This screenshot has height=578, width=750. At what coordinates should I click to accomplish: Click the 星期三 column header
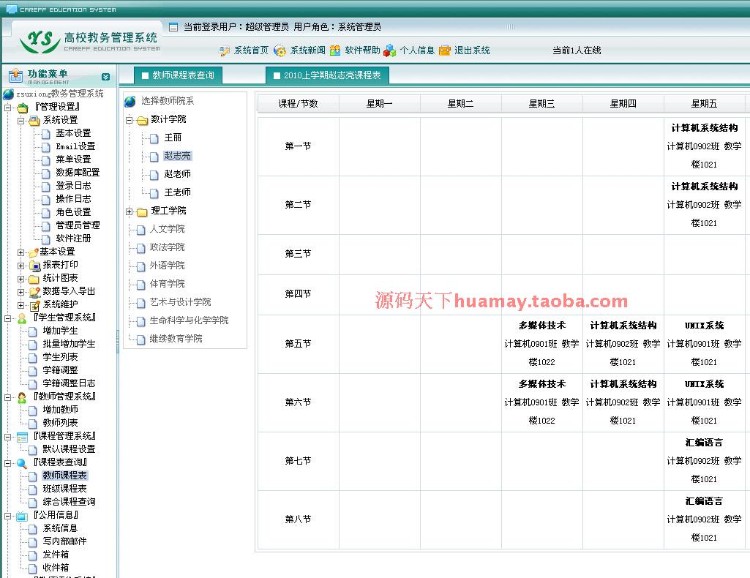tap(542, 104)
